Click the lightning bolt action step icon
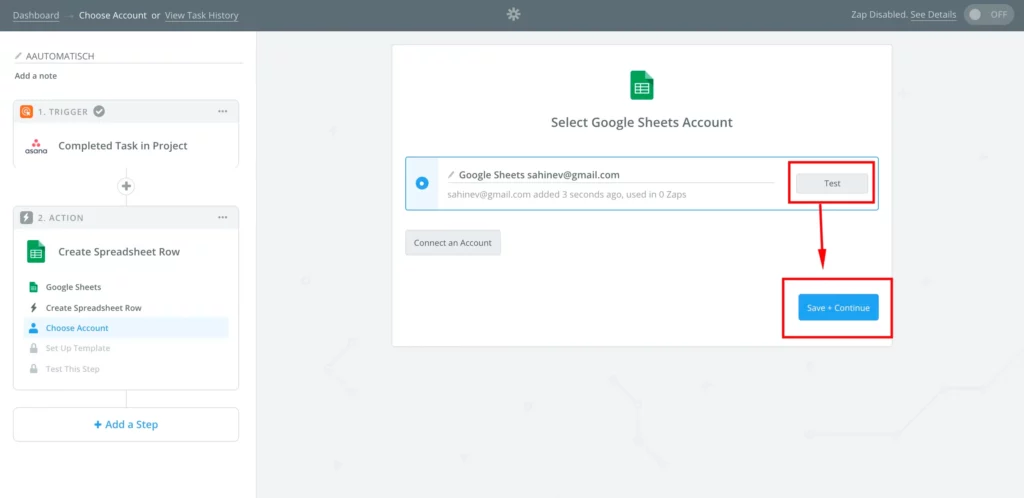The width and height of the screenshot is (1024, 498). (x=26, y=217)
